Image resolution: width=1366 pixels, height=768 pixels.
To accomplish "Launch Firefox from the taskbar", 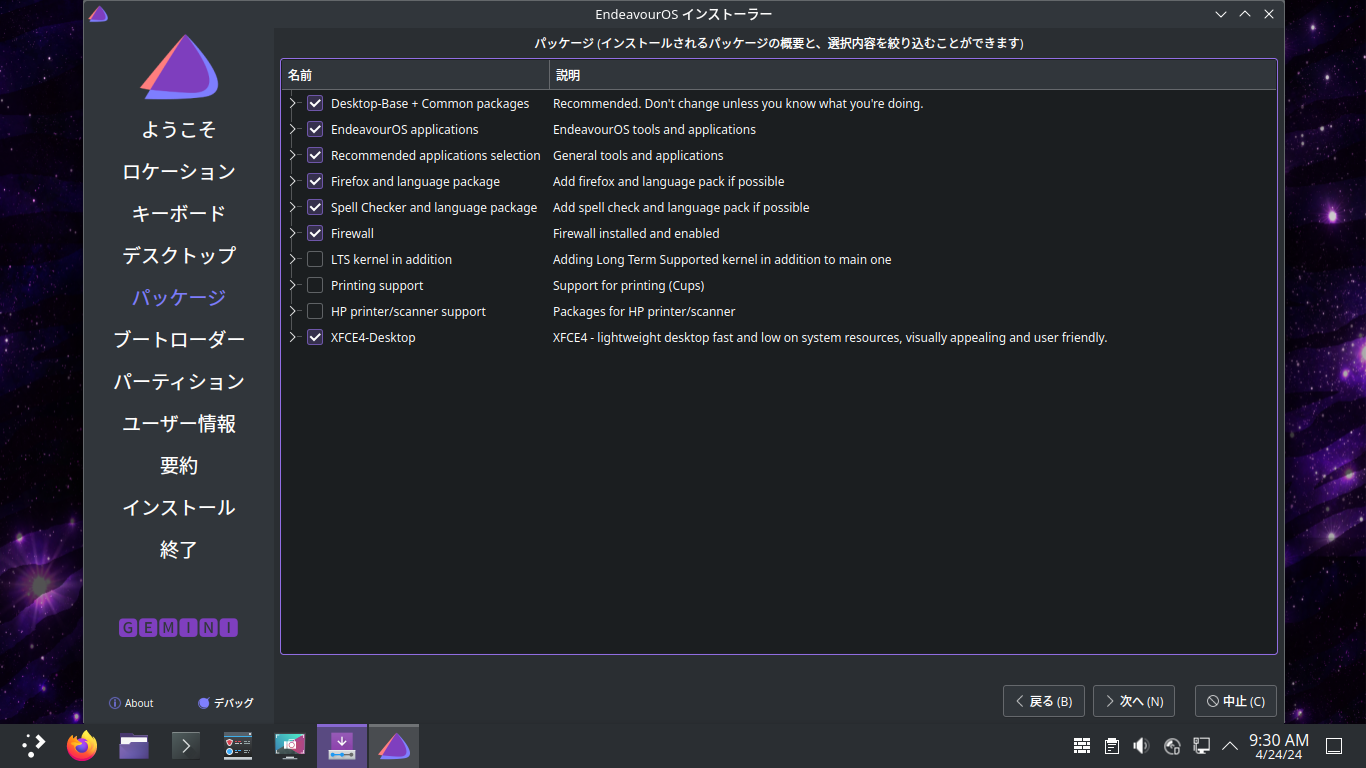I will 82,745.
